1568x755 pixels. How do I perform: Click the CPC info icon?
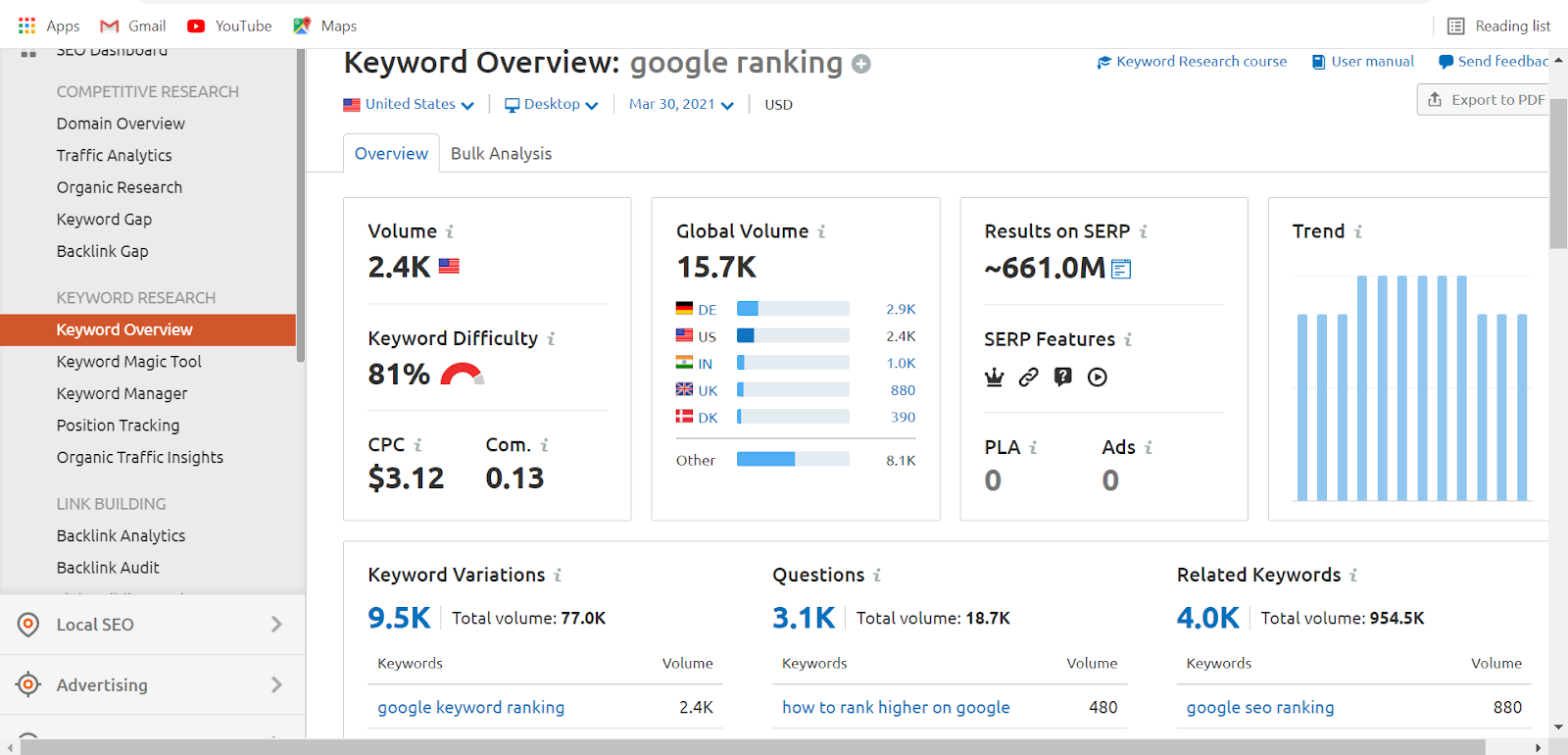pos(417,445)
